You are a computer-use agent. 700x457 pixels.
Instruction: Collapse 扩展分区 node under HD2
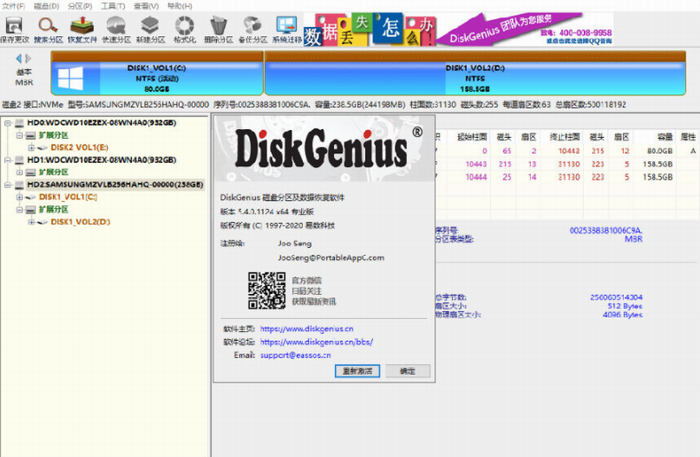[19, 209]
